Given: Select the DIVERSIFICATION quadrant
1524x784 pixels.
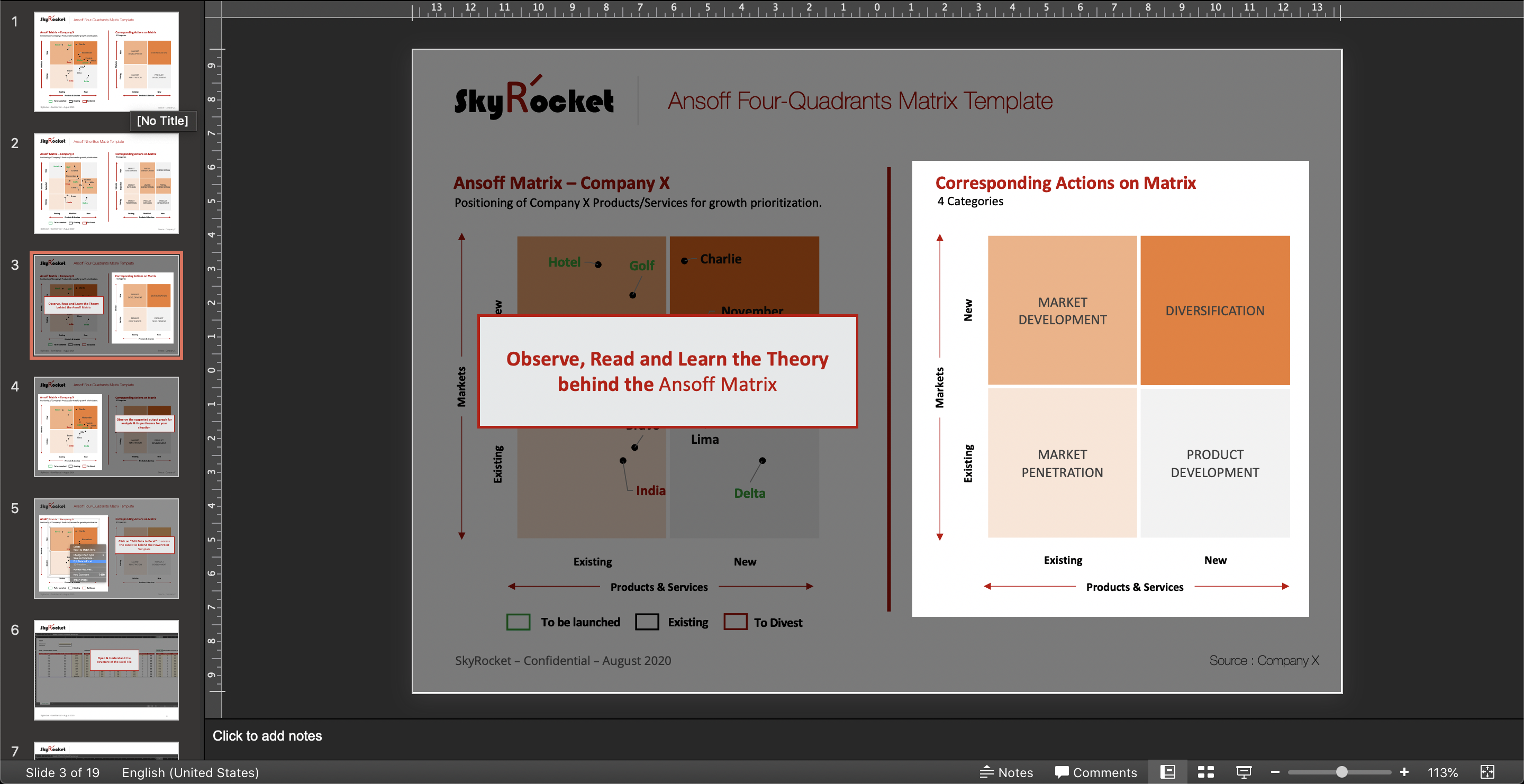Looking at the screenshot, I should coord(1215,311).
